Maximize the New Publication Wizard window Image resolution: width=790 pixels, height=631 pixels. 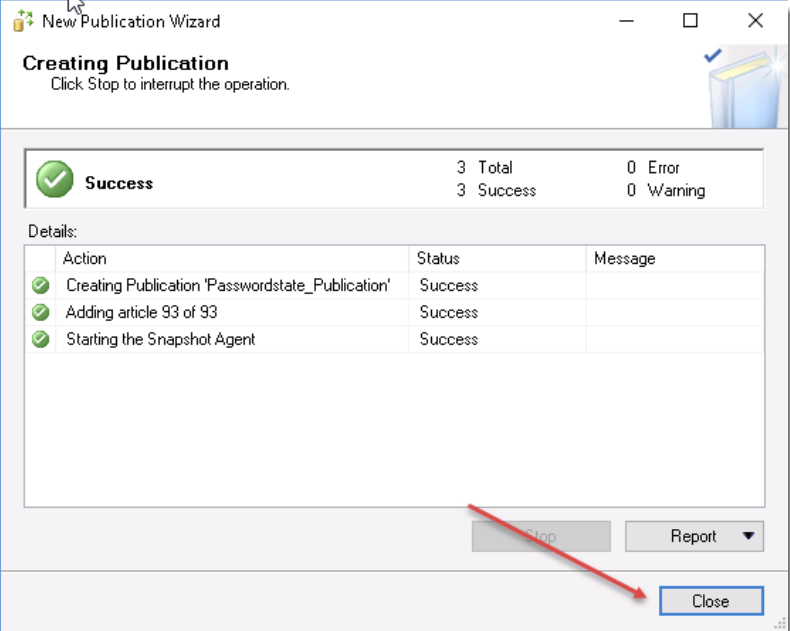coord(690,21)
